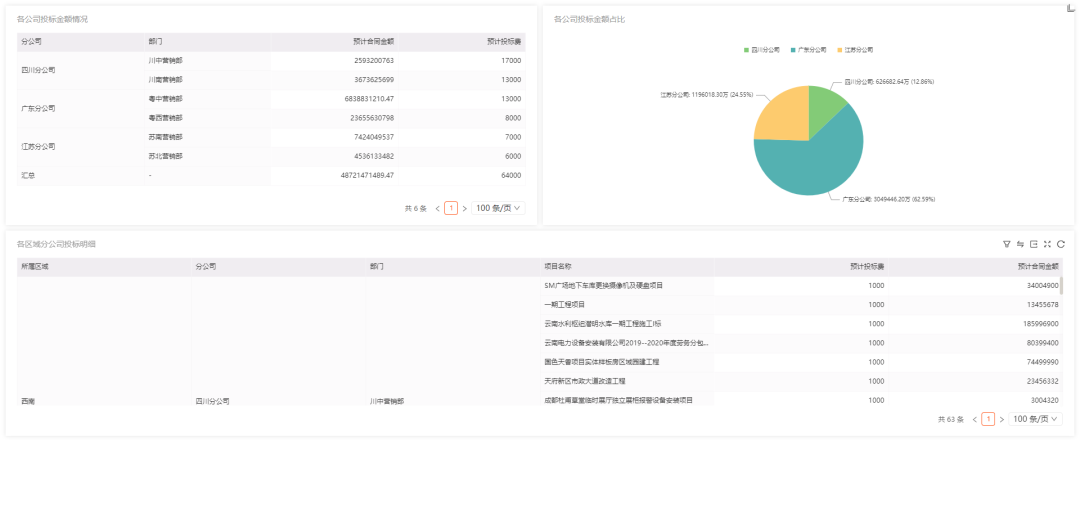Expand detail table to fullscreen via arrows icon
The width and height of the screenshot is (1080, 527).
pos(1048,244)
